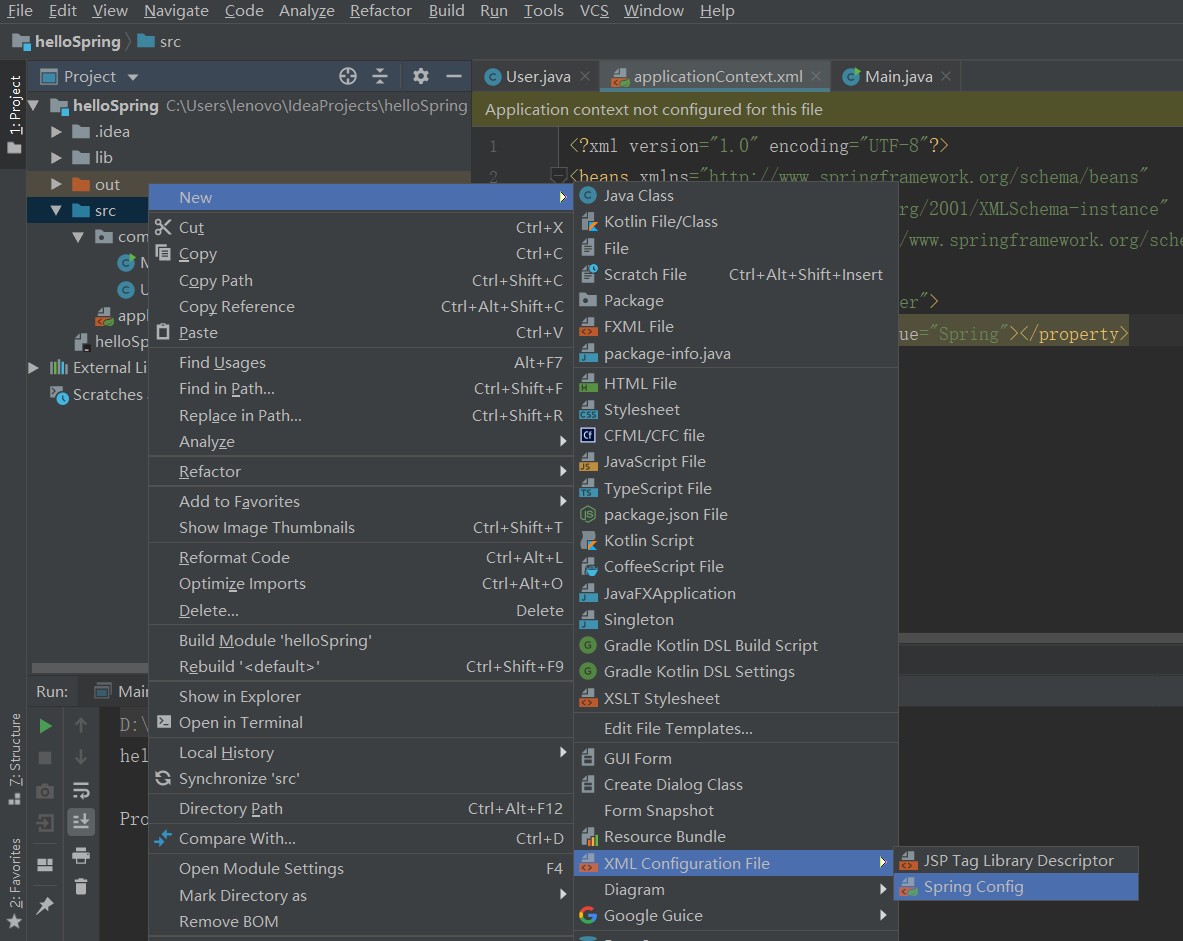
Task: Click Paste in the context menu
Action: pyautogui.click(x=361, y=333)
